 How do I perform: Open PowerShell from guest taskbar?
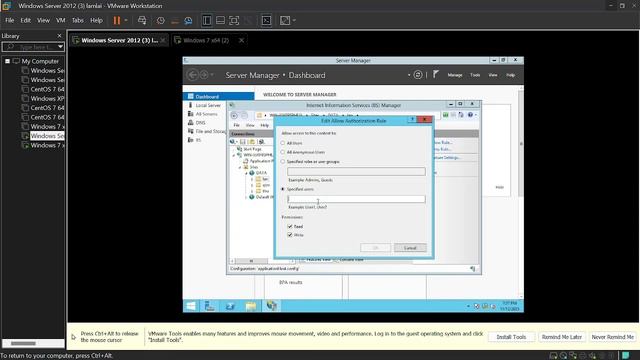230,306
